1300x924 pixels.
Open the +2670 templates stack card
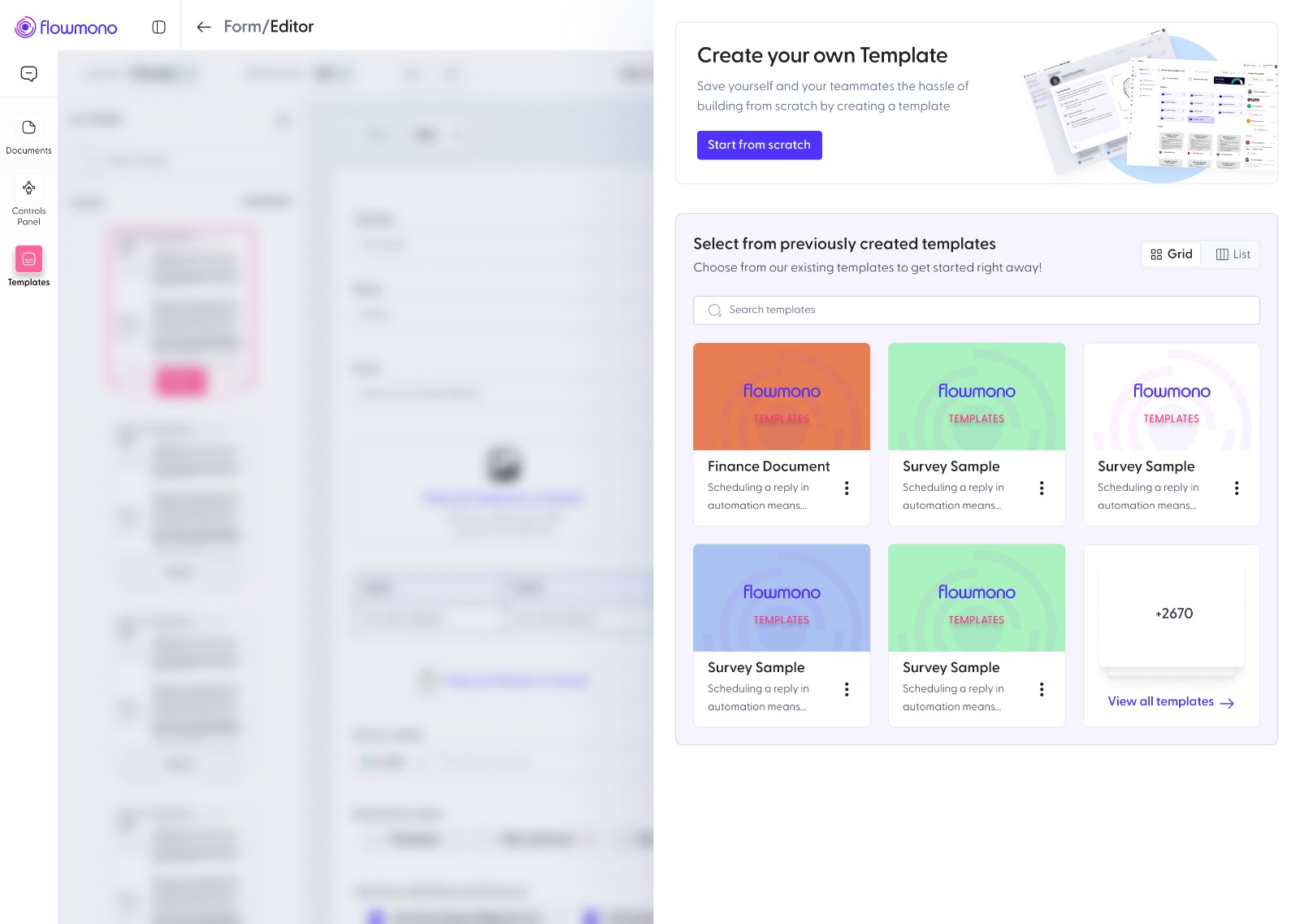coord(1171,614)
